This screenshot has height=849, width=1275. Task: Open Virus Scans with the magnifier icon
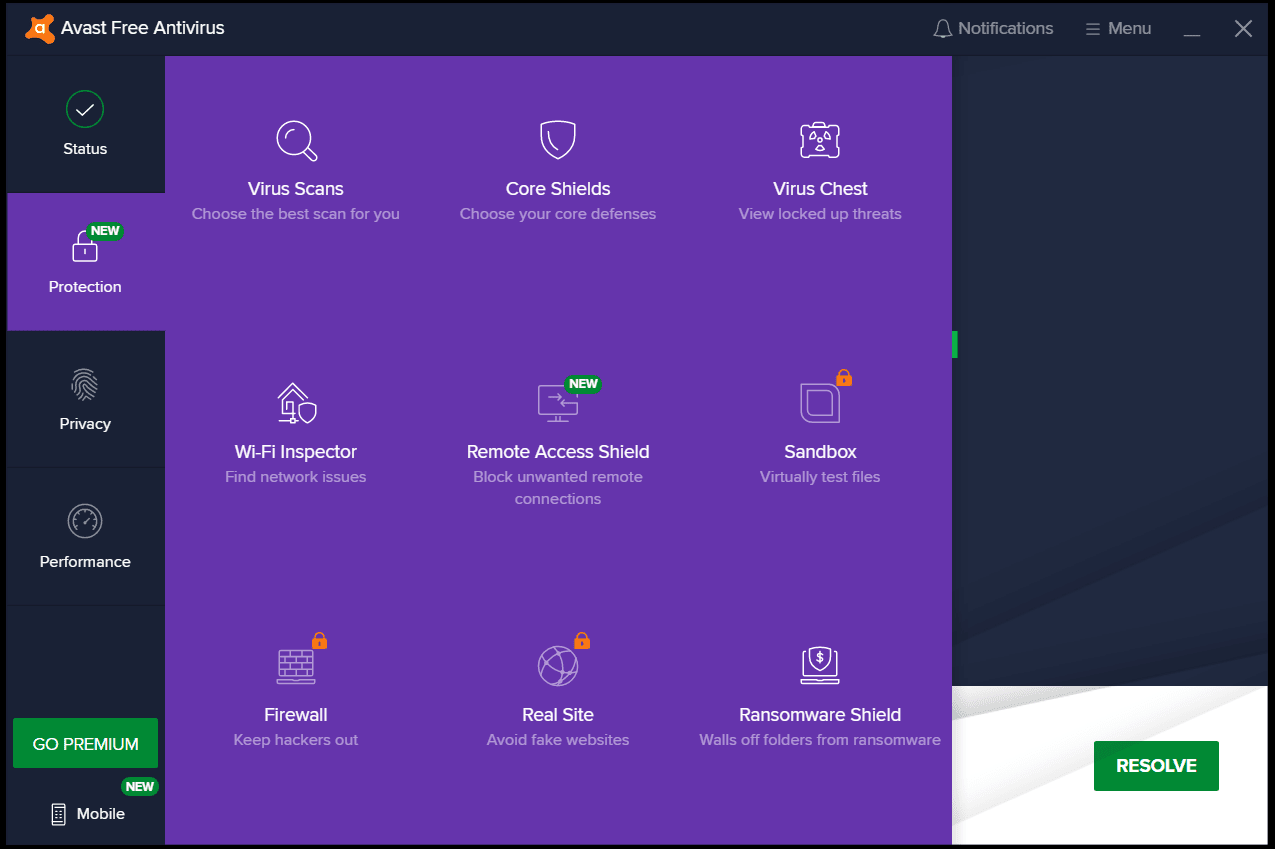pyautogui.click(x=295, y=139)
